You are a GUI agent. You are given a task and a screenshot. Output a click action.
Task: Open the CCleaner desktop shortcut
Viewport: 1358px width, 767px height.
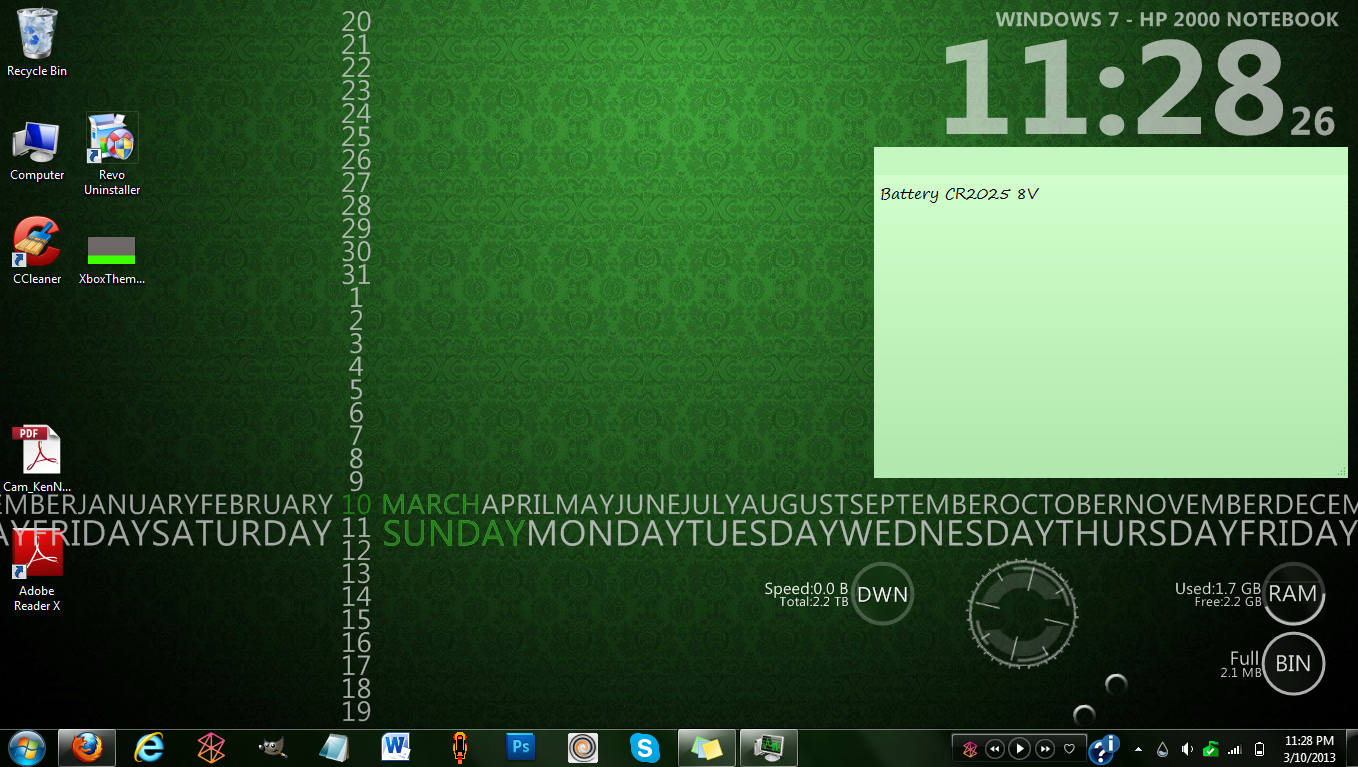[x=37, y=244]
